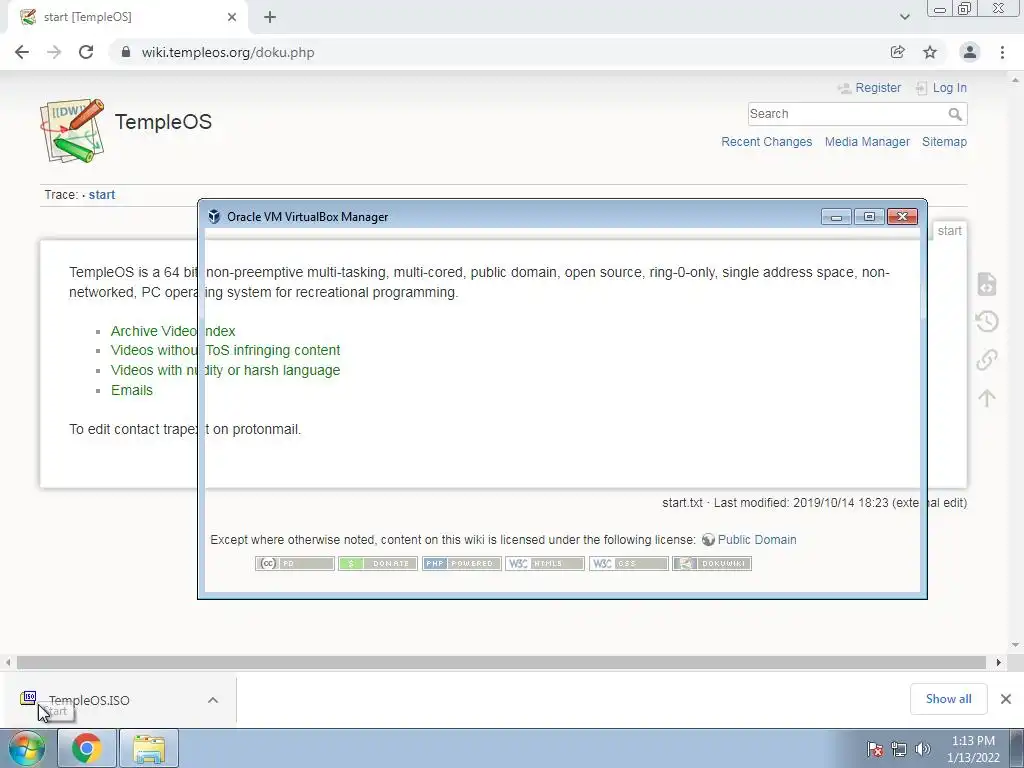1024x768 pixels.
Task: Click the volume speaker tray icon
Action: pyautogui.click(x=923, y=749)
